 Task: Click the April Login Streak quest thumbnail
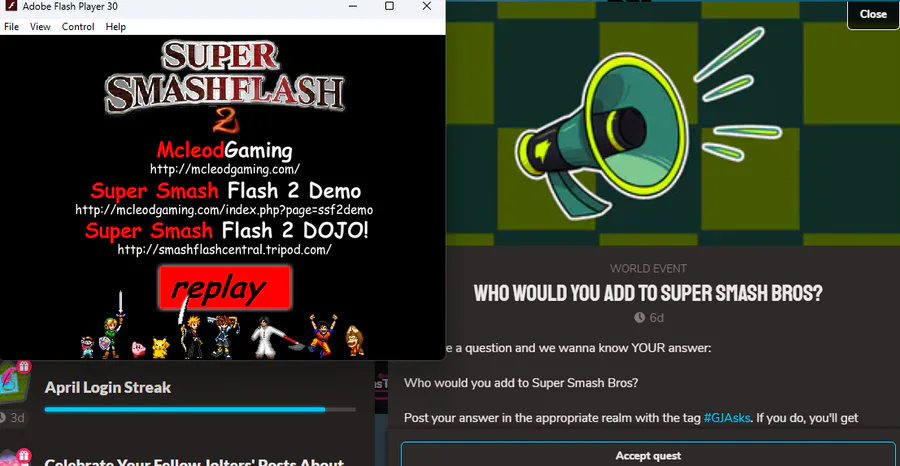coord(13,383)
